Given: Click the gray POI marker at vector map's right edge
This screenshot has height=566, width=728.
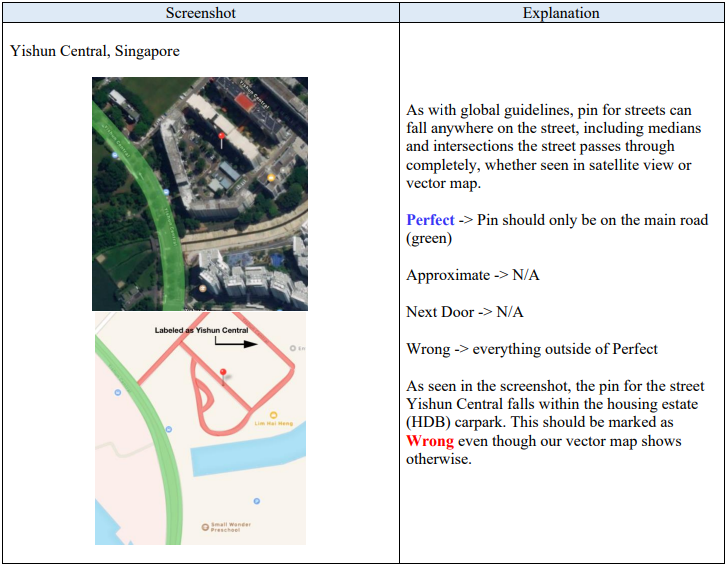Looking at the screenshot, I should [x=292, y=348].
